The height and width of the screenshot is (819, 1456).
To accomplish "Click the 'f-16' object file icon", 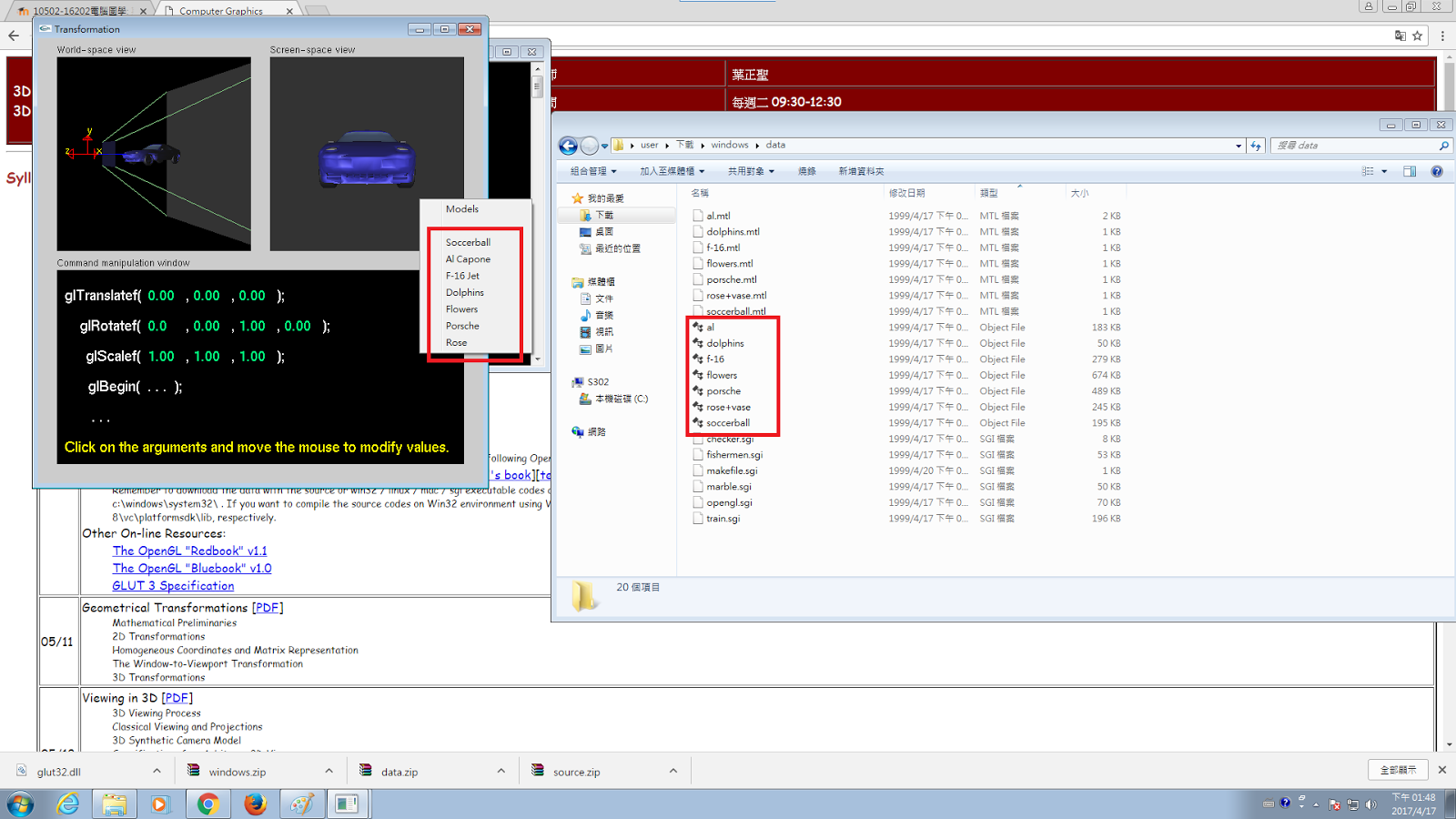I will tap(698, 359).
